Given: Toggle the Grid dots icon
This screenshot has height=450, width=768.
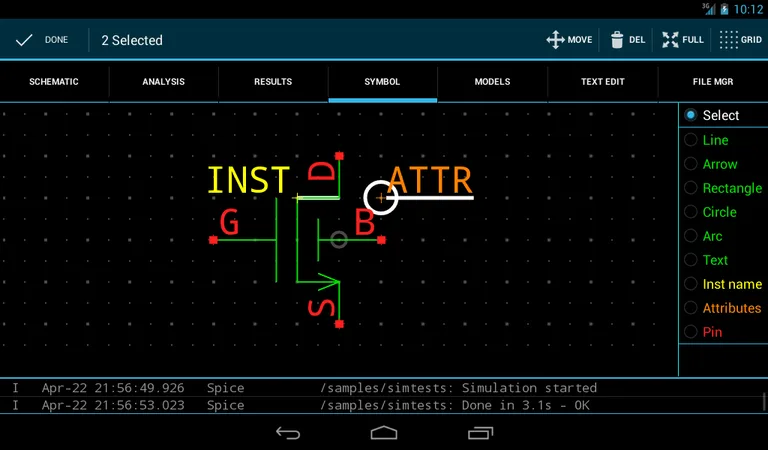Looking at the screenshot, I should [x=728, y=40].
